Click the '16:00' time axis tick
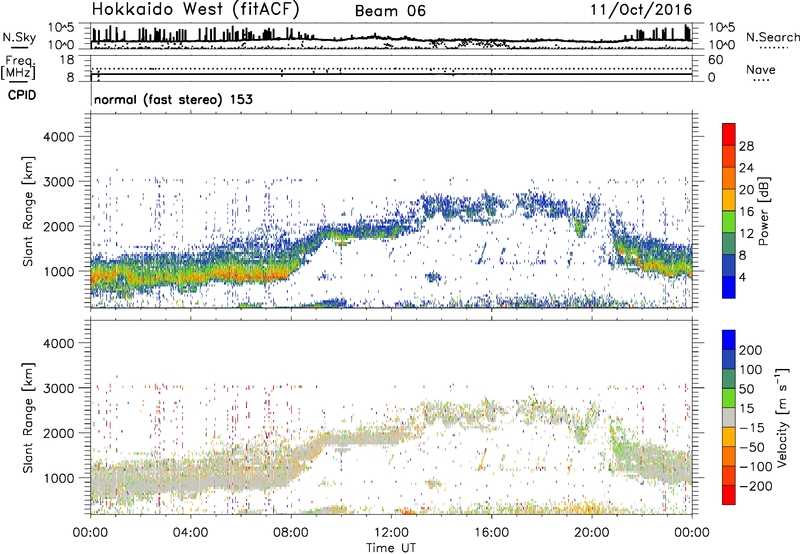 tap(491, 533)
